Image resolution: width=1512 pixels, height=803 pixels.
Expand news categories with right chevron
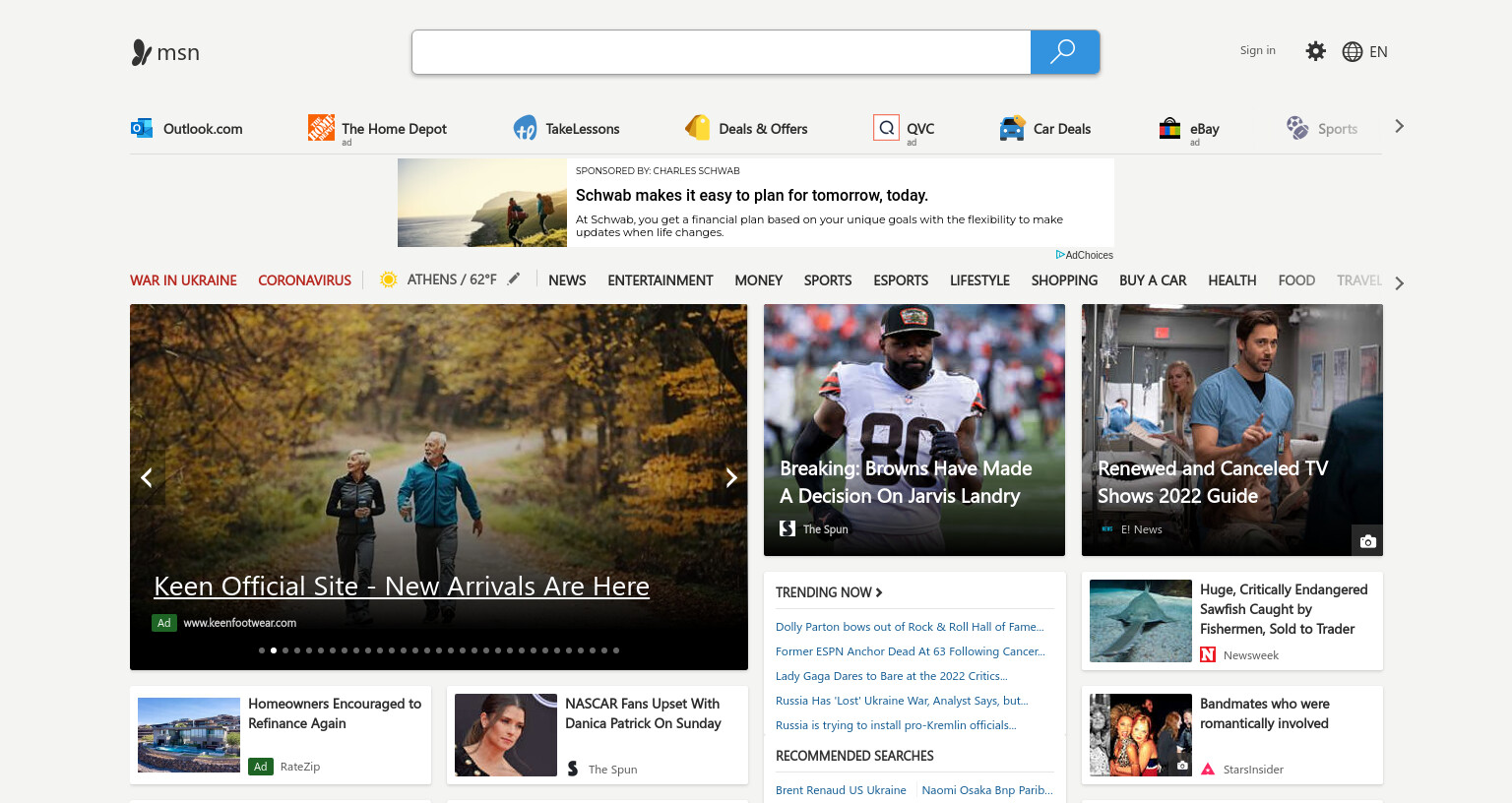1399,283
